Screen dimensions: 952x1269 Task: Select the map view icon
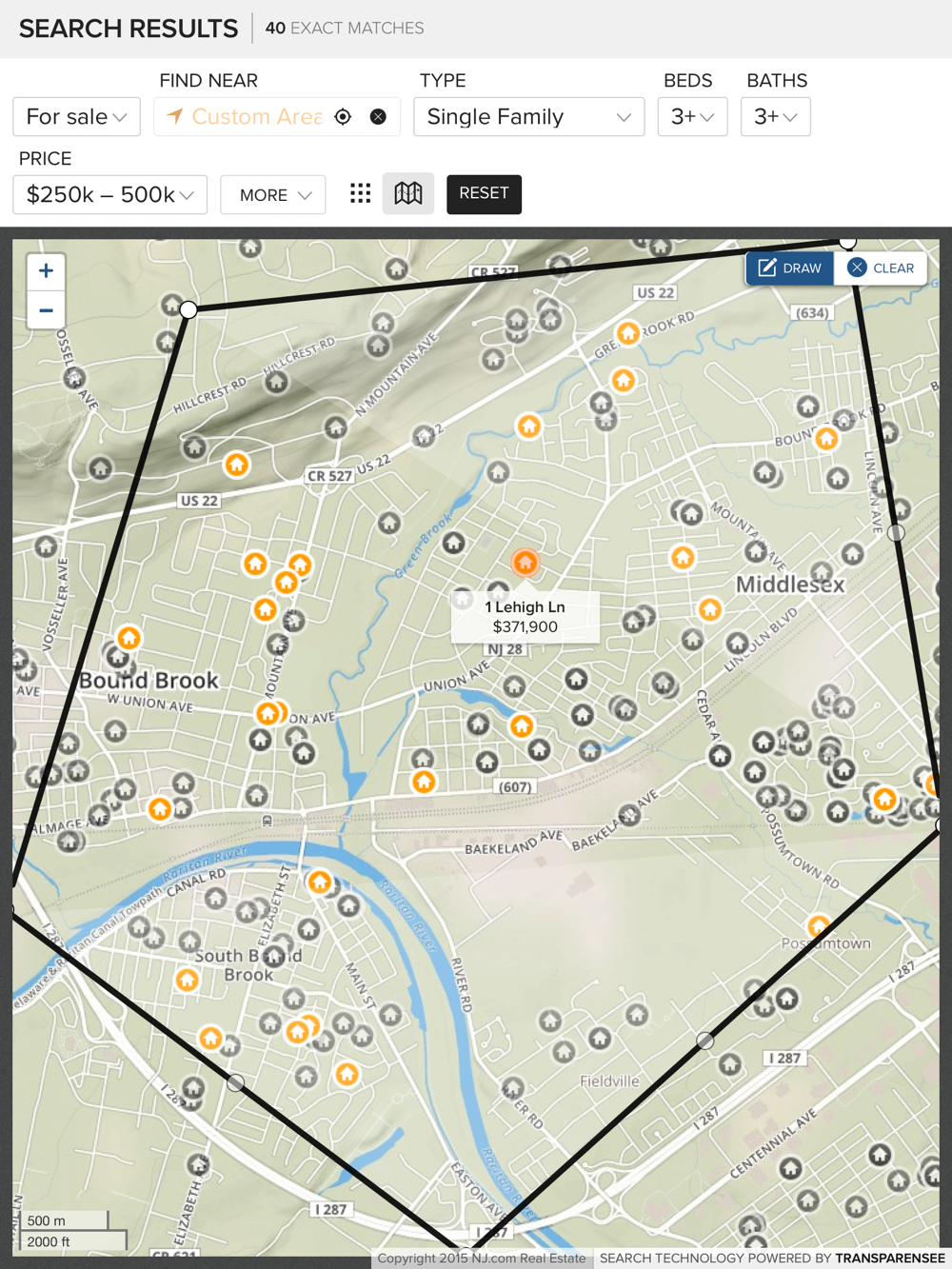click(x=408, y=194)
